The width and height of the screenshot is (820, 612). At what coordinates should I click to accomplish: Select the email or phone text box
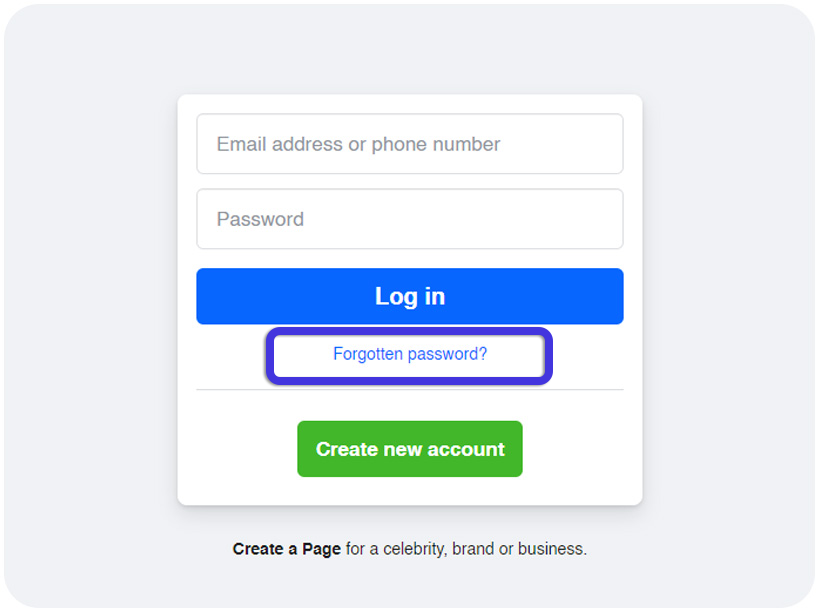point(409,144)
